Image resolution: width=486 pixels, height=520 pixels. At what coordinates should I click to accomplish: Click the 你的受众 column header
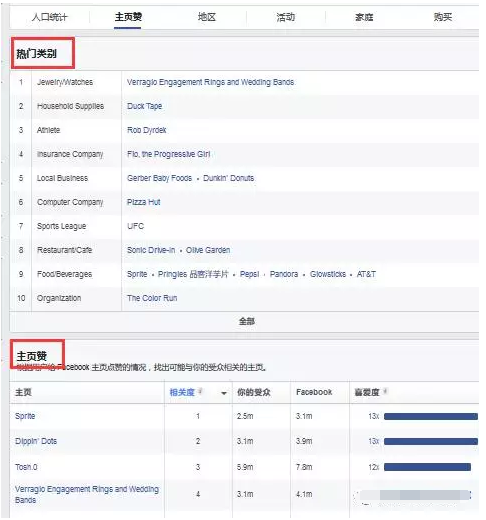point(254,392)
